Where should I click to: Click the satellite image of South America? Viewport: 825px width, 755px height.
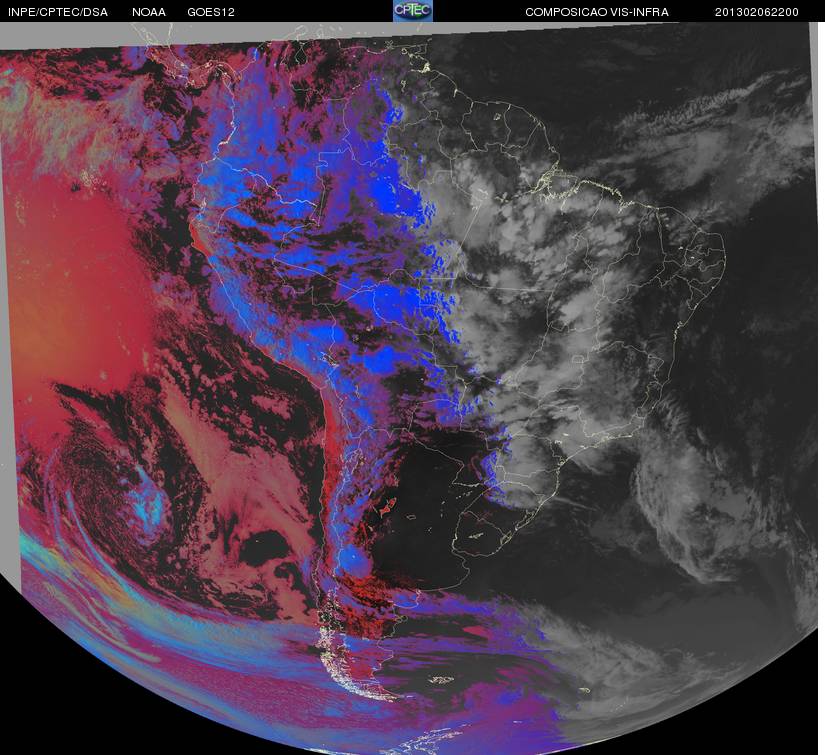click(x=412, y=388)
